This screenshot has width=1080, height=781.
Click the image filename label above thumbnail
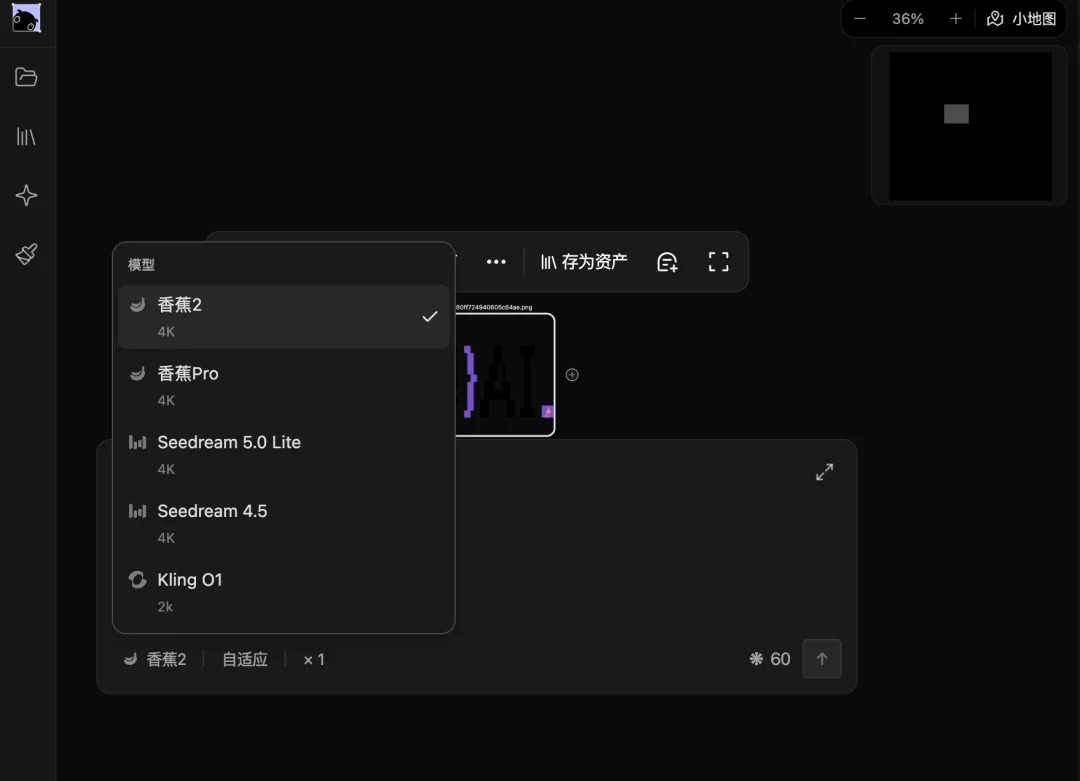point(494,307)
